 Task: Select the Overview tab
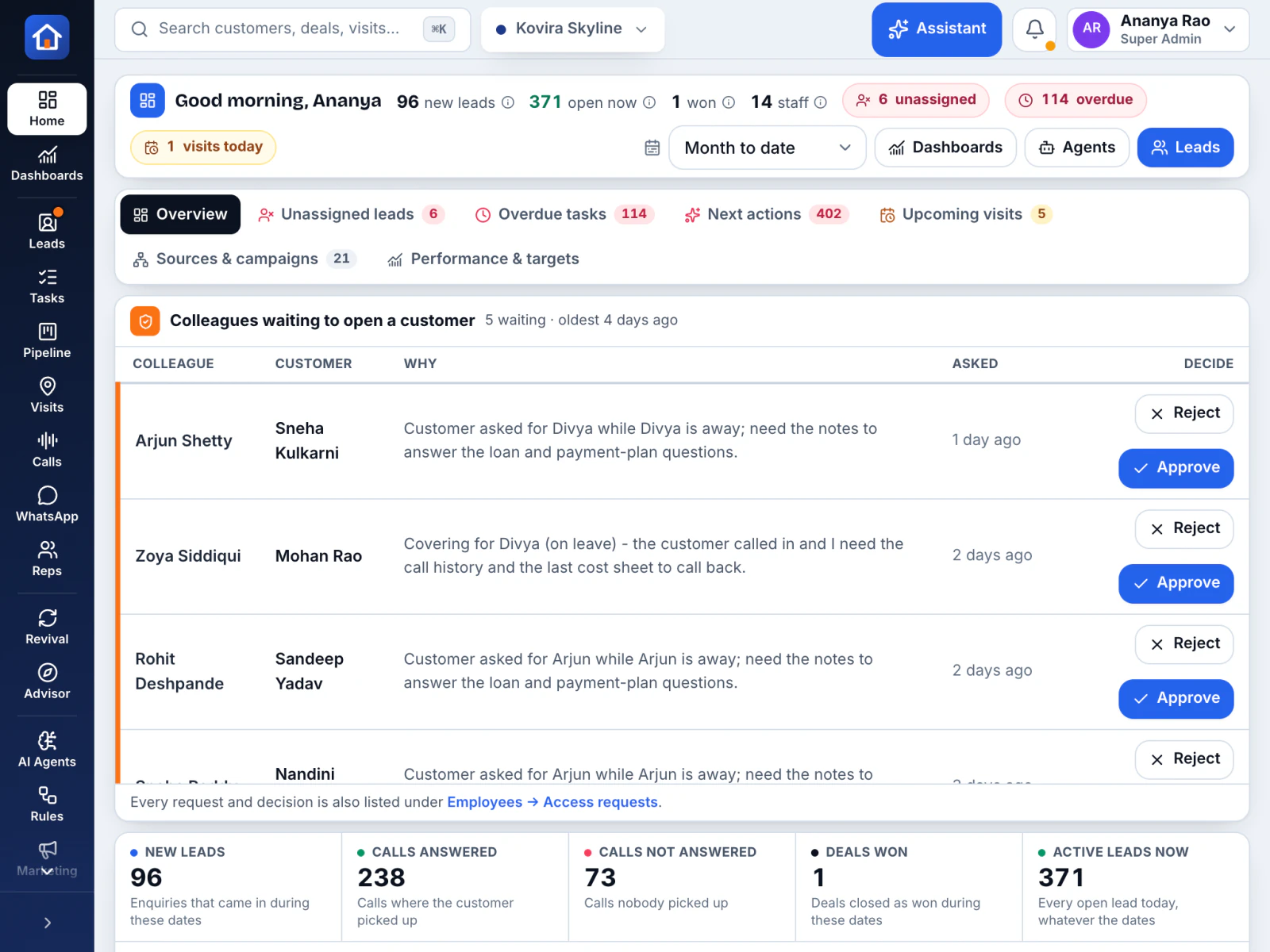(x=180, y=214)
